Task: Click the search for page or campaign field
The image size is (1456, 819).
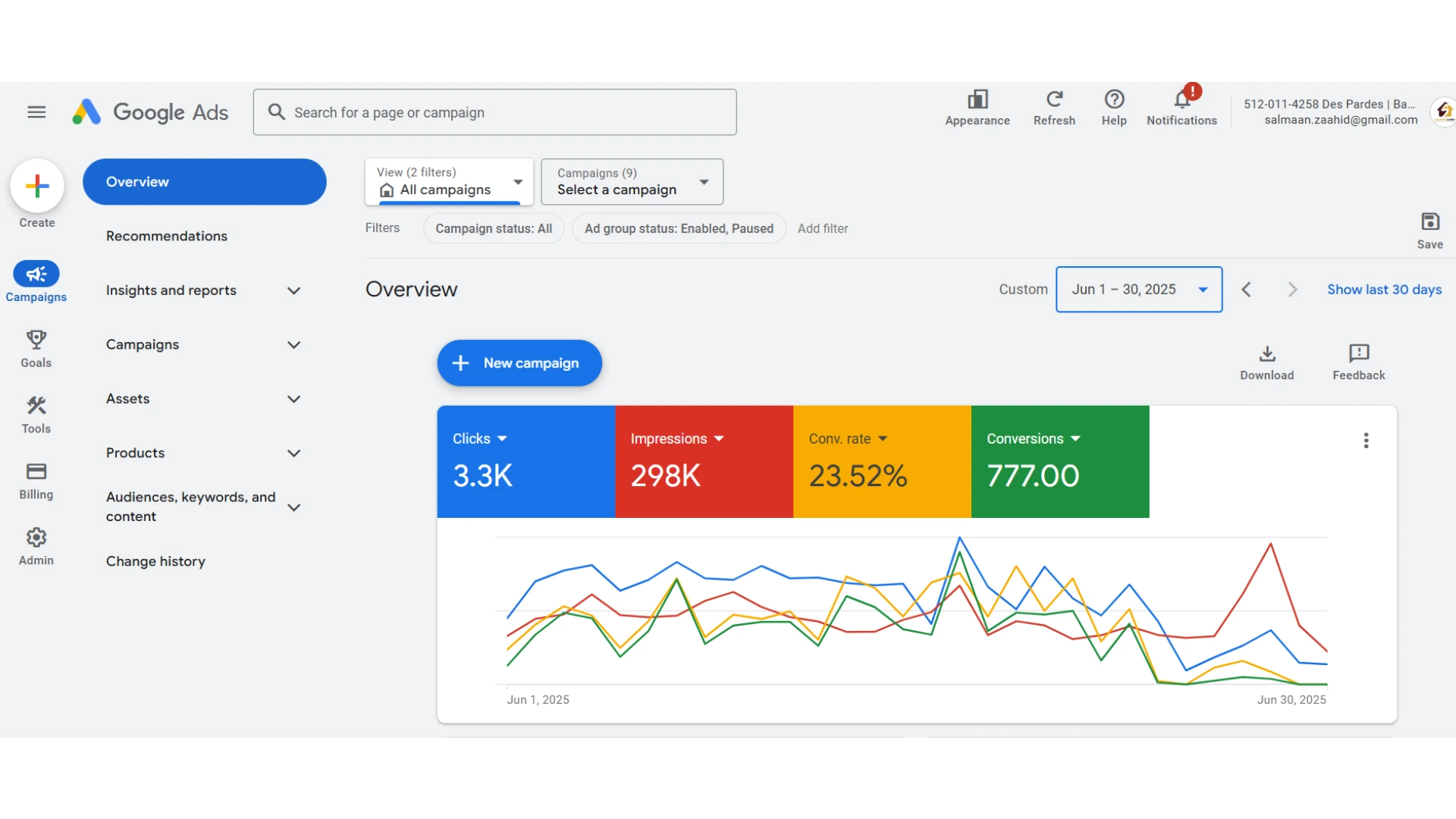Action: pyautogui.click(x=494, y=112)
